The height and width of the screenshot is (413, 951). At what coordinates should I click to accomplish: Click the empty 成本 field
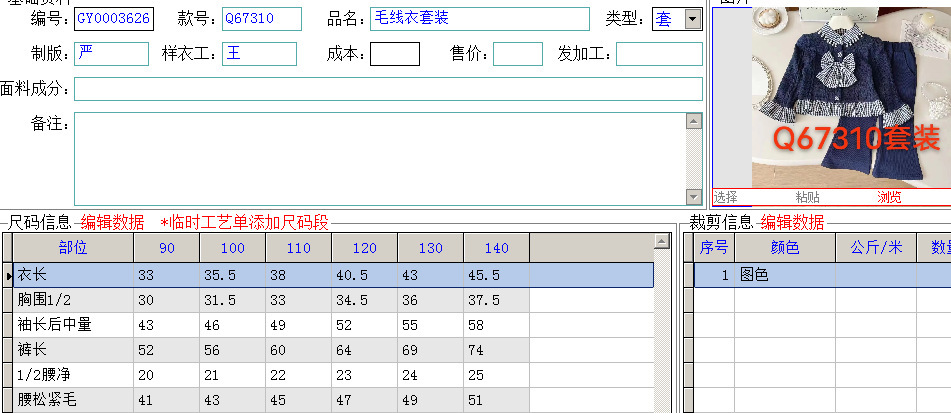pos(395,54)
